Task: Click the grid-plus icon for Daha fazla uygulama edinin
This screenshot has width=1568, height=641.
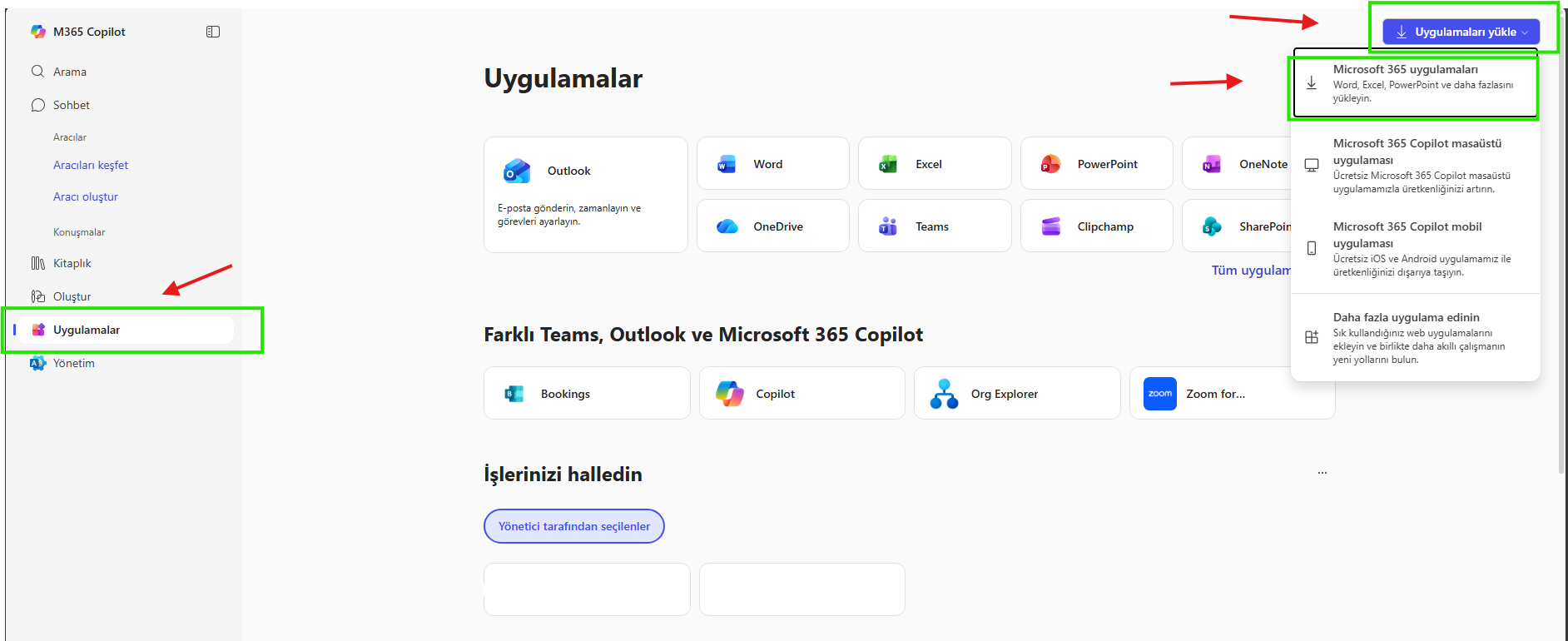Action: [x=1312, y=337]
